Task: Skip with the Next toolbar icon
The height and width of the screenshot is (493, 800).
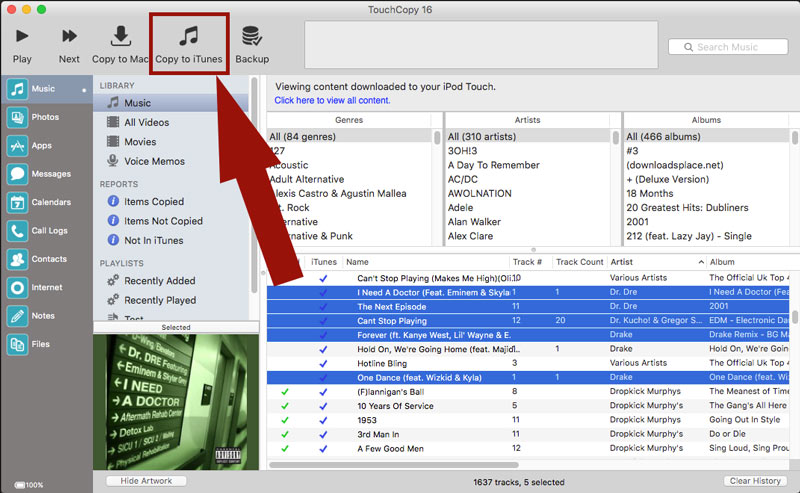Action: [69, 36]
